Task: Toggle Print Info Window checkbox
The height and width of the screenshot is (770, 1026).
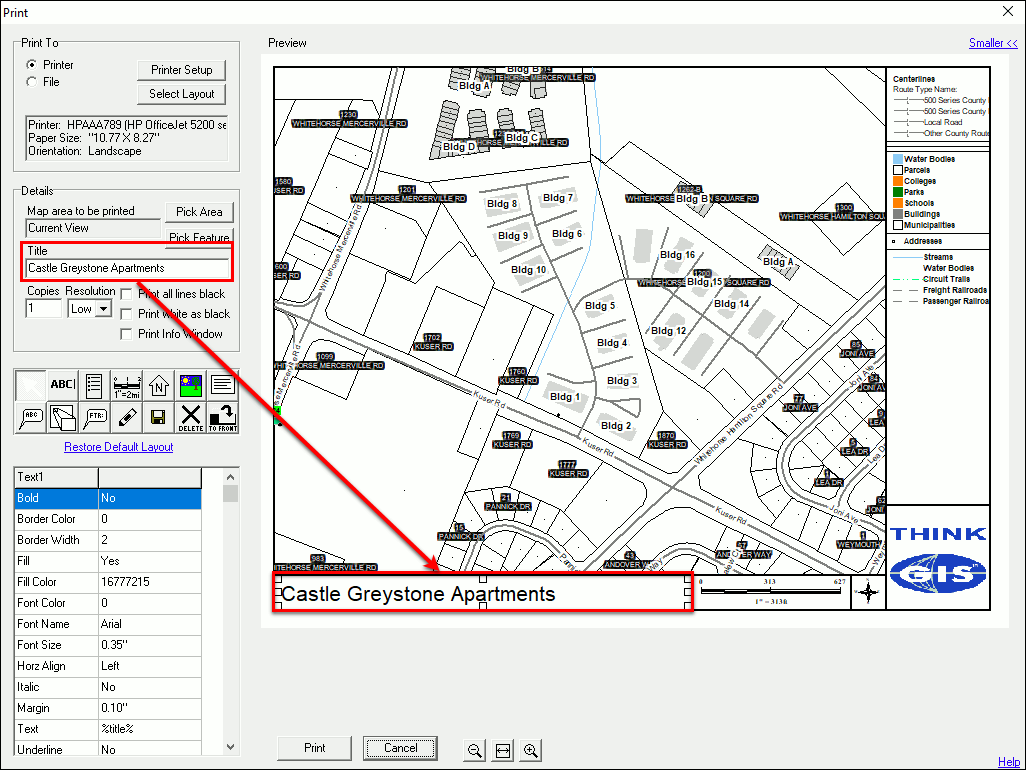Action: point(126,334)
